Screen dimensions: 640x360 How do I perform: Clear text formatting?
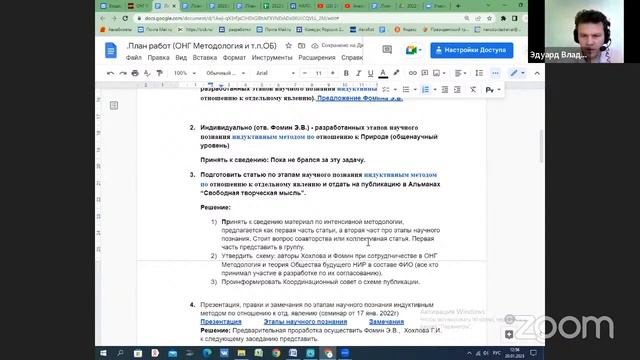(473, 89)
